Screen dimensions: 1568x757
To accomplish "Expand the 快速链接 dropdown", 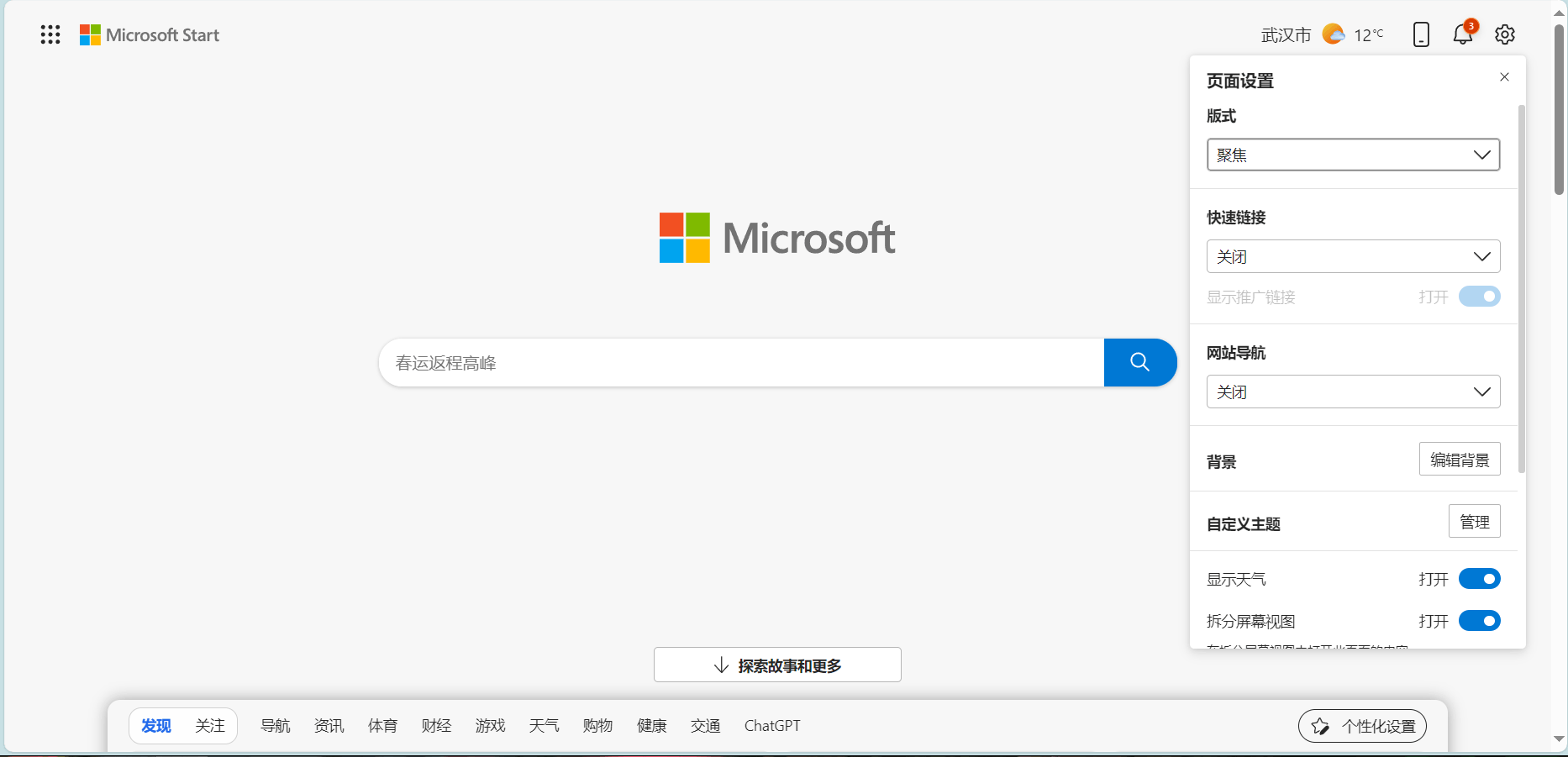I will click(x=1354, y=256).
